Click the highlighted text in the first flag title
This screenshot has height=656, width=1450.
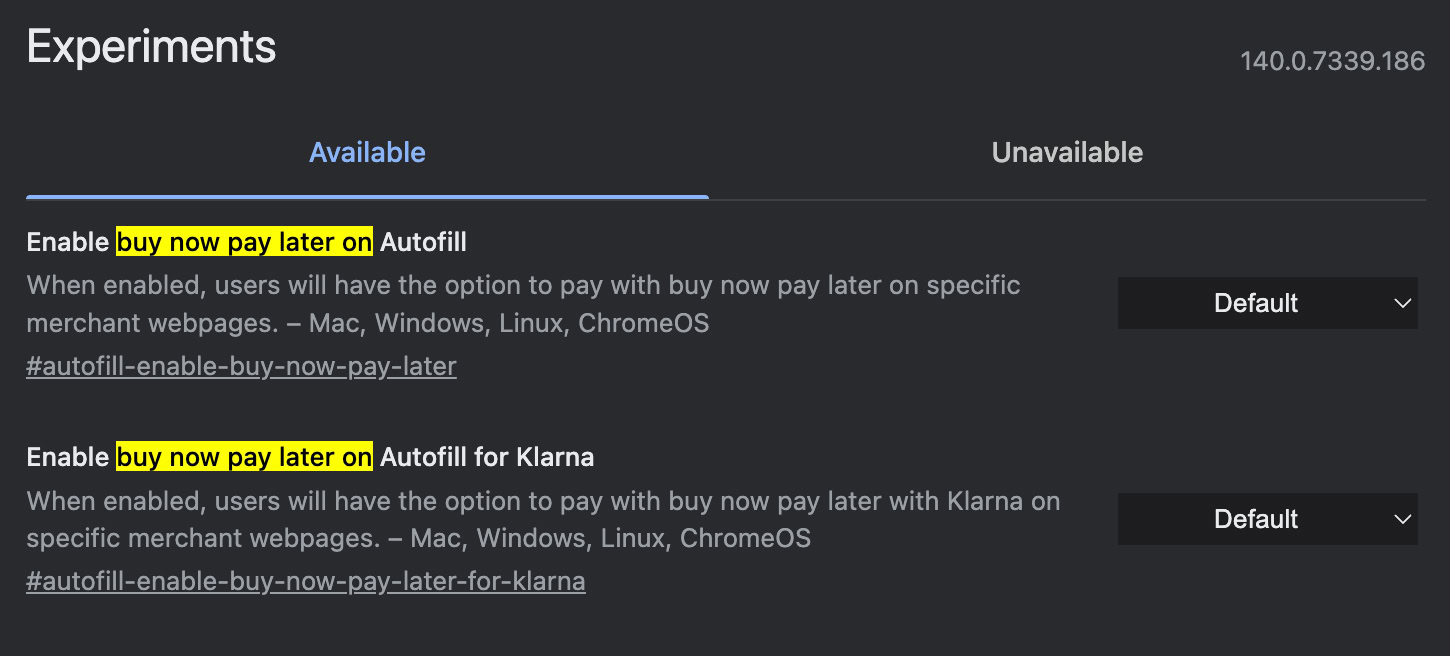[x=245, y=241]
